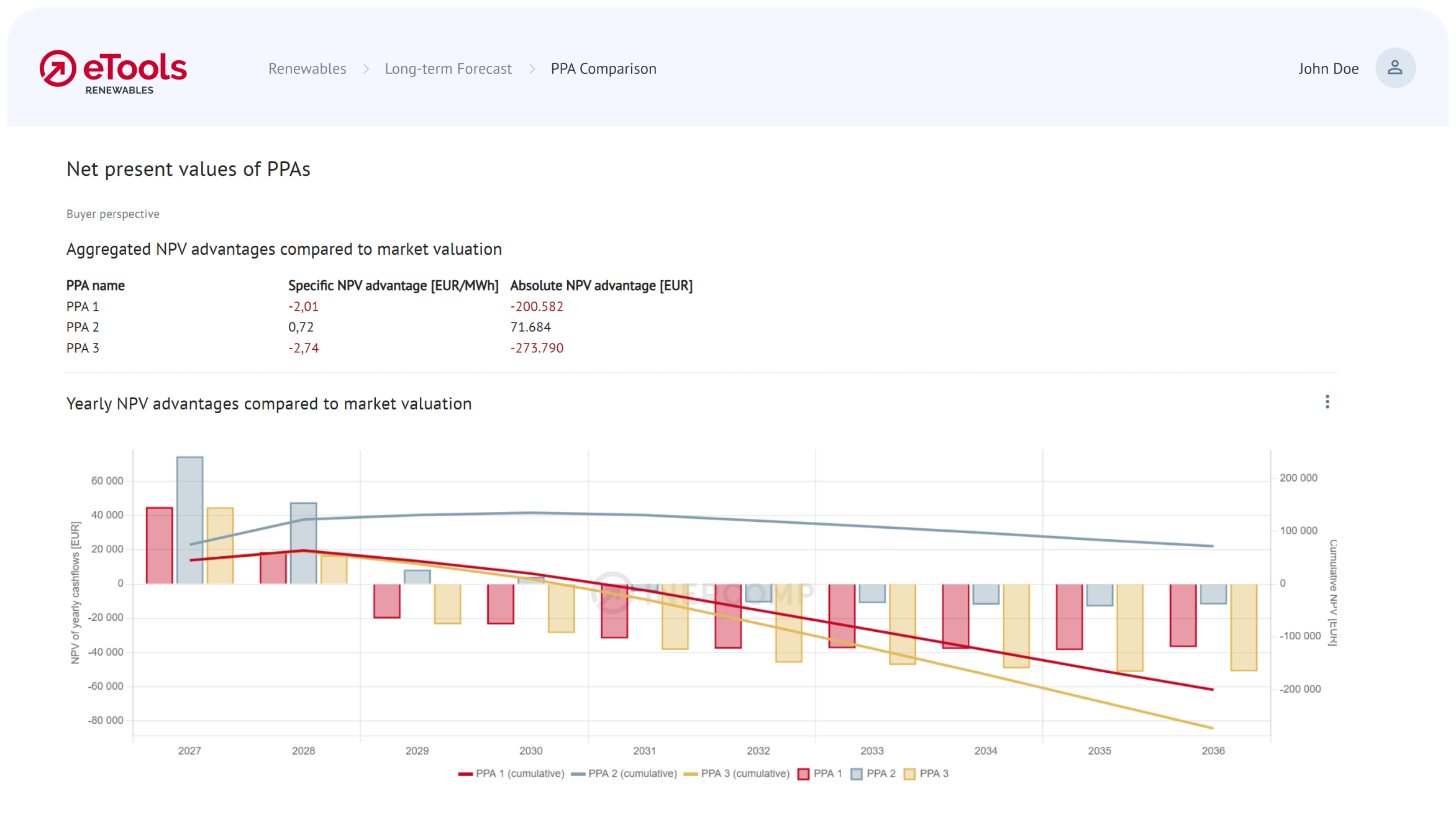Click the PPA 1 cumulative red line marker
The width and height of the screenshot is (1456, 827).
pos(465,774)
